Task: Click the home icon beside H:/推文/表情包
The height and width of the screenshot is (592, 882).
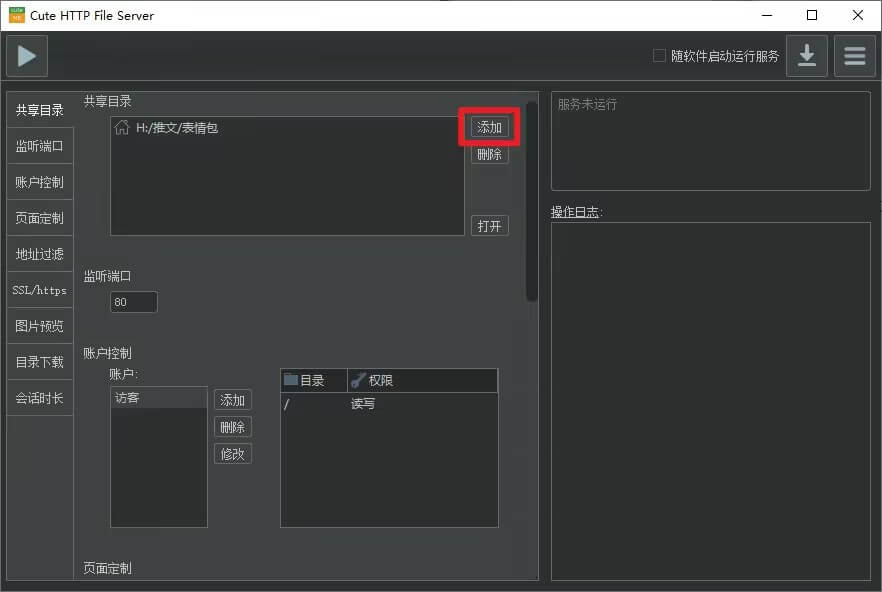Action: click(x=121, y=126)
